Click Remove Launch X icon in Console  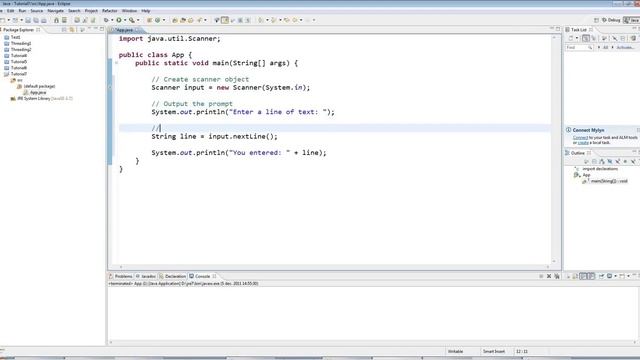549,276
